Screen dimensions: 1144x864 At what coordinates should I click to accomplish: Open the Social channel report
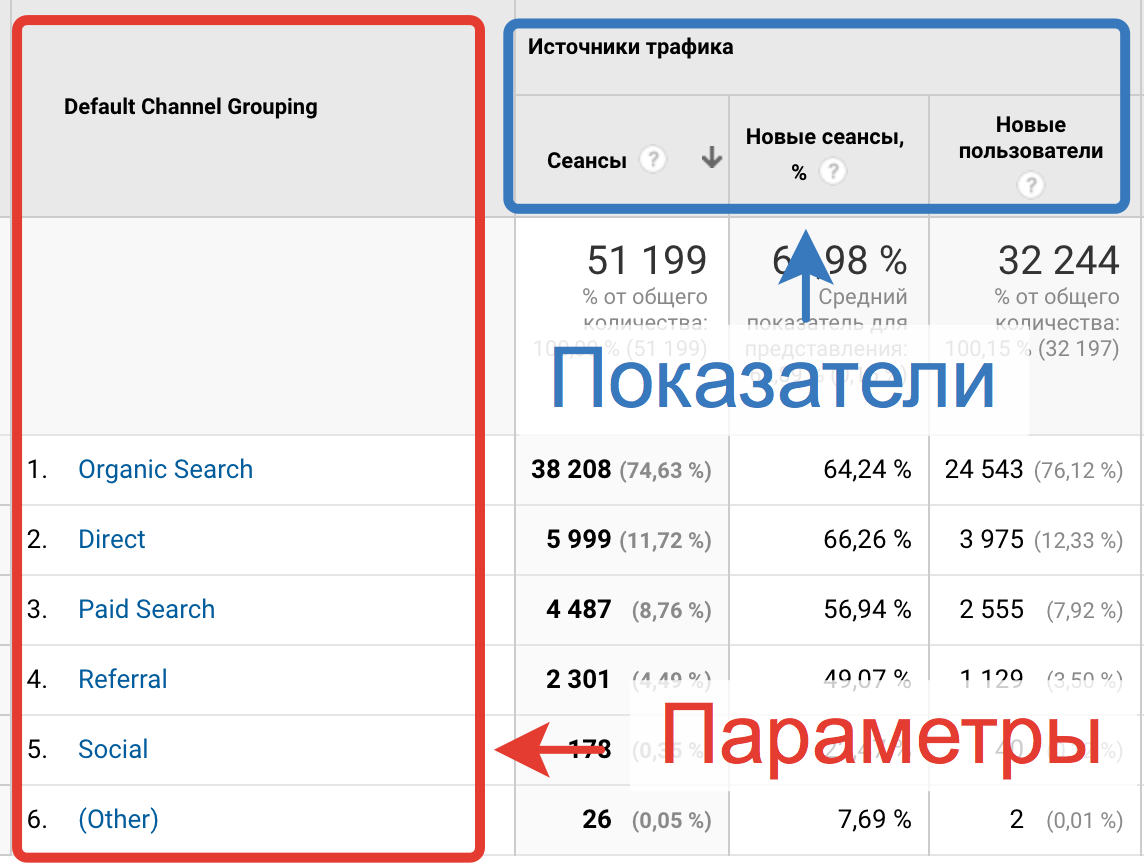click(112, 749)
